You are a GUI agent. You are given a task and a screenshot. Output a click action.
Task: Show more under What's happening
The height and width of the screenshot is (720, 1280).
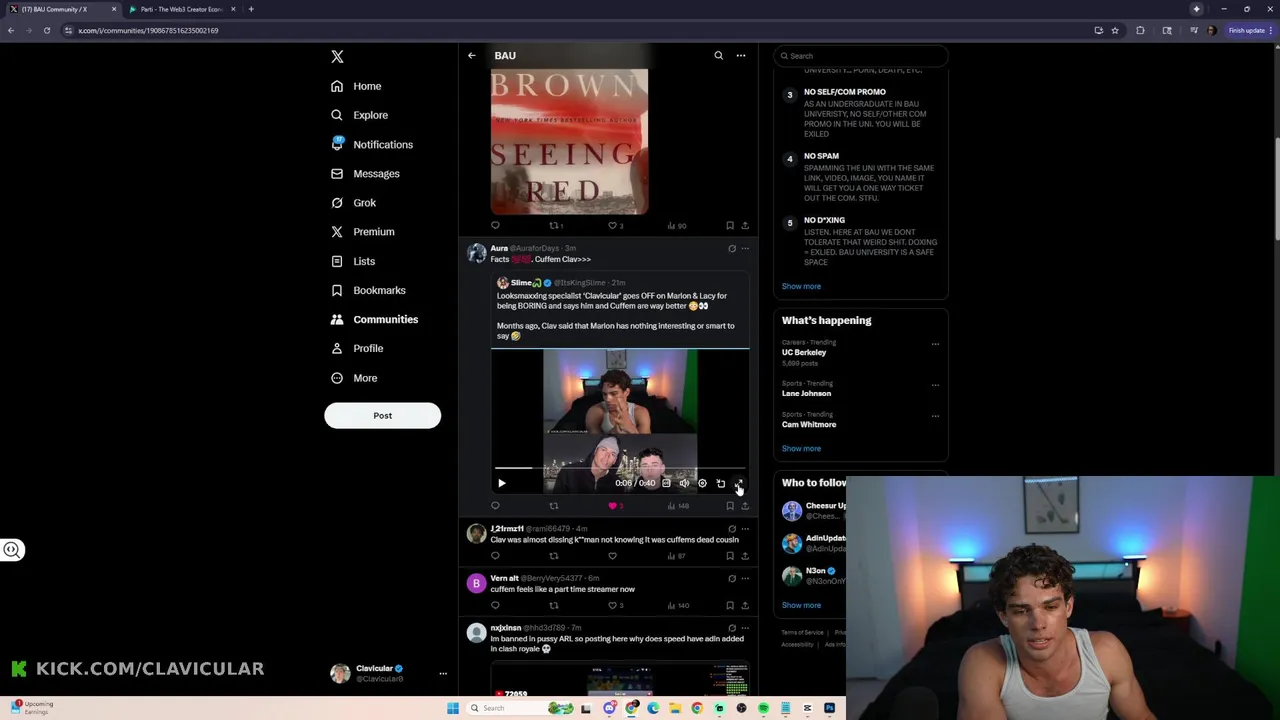click(x=801, y=448)
